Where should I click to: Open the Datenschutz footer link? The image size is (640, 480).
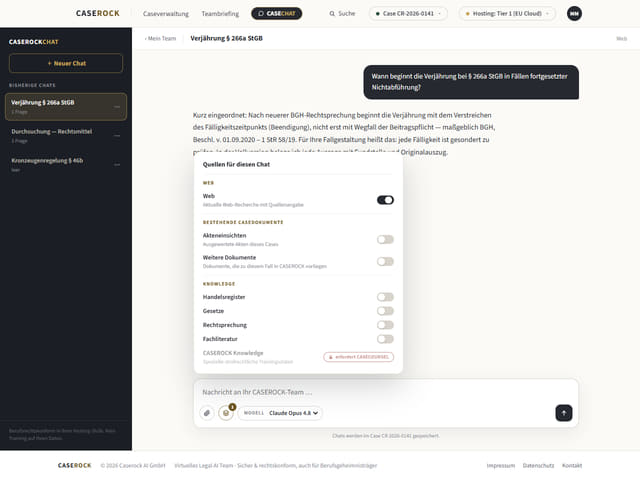point(538,466)
